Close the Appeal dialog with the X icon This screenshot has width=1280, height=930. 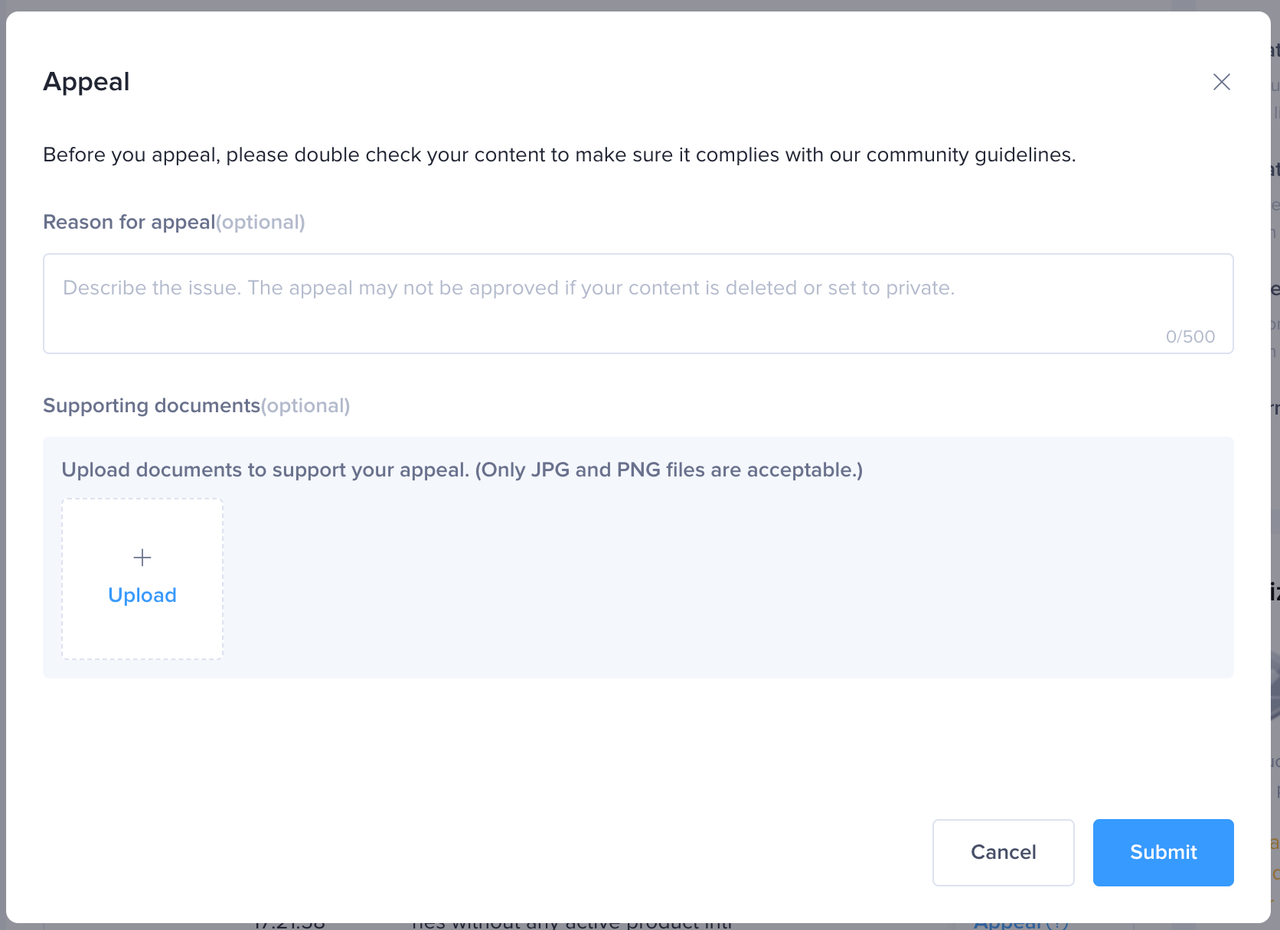pos(1221,82)
